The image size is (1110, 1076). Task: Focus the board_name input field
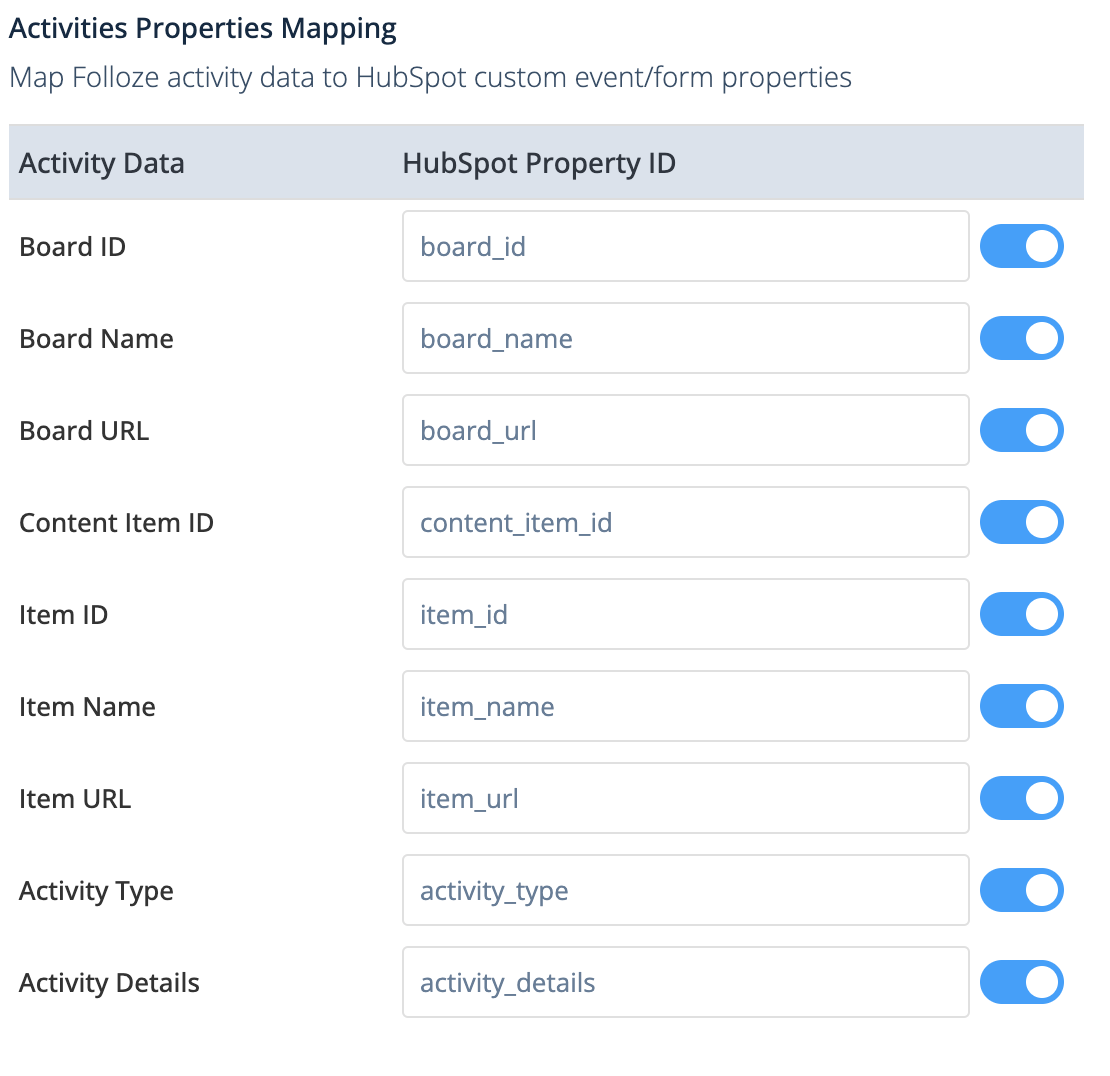[685, 338]
